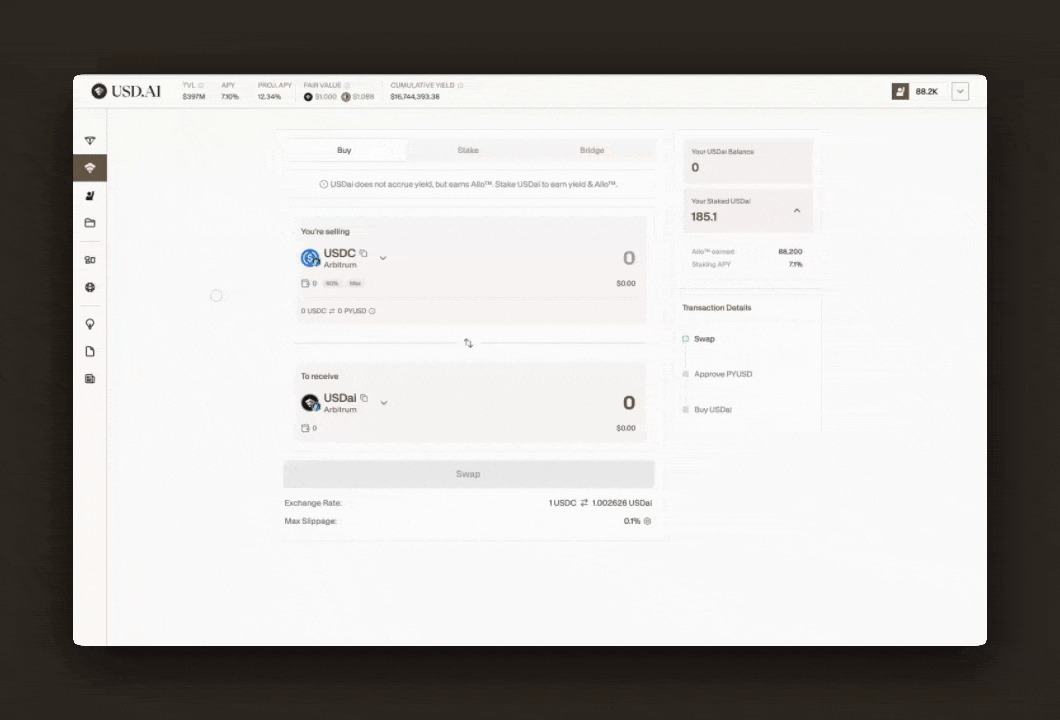Click the 88.2K Allo balance in header

pyautogui.click(x=927, y=91)
